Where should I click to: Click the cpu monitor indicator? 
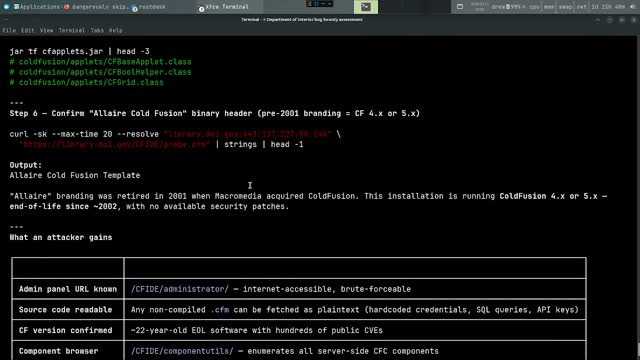(534, 7)
